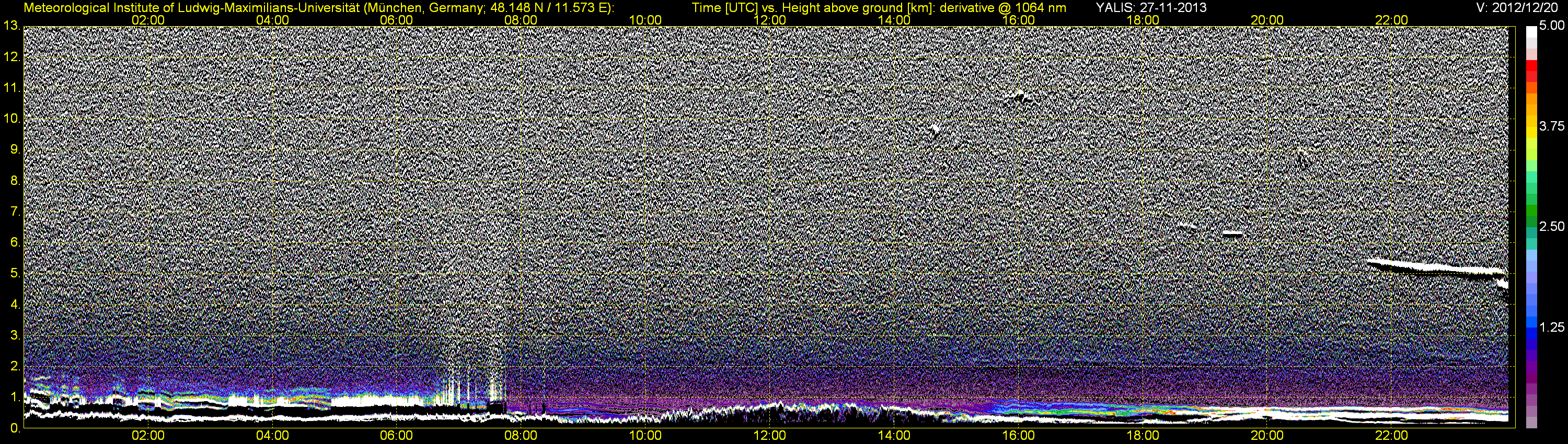This screenshot has height=444, width=1568.
Task: Click the YALIS: 27-11-2013 date label
Action: click(x=1151, y=7)
